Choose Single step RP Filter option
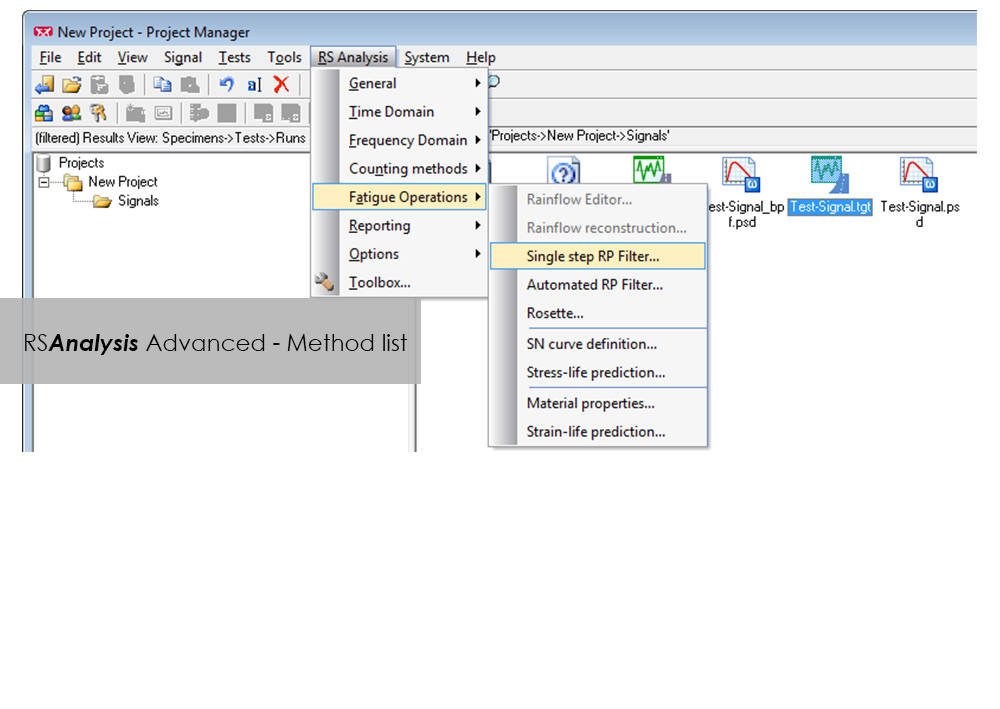The height and width of the screenshot is (709, 1000). pyautogui.click(x=593, y=257)
